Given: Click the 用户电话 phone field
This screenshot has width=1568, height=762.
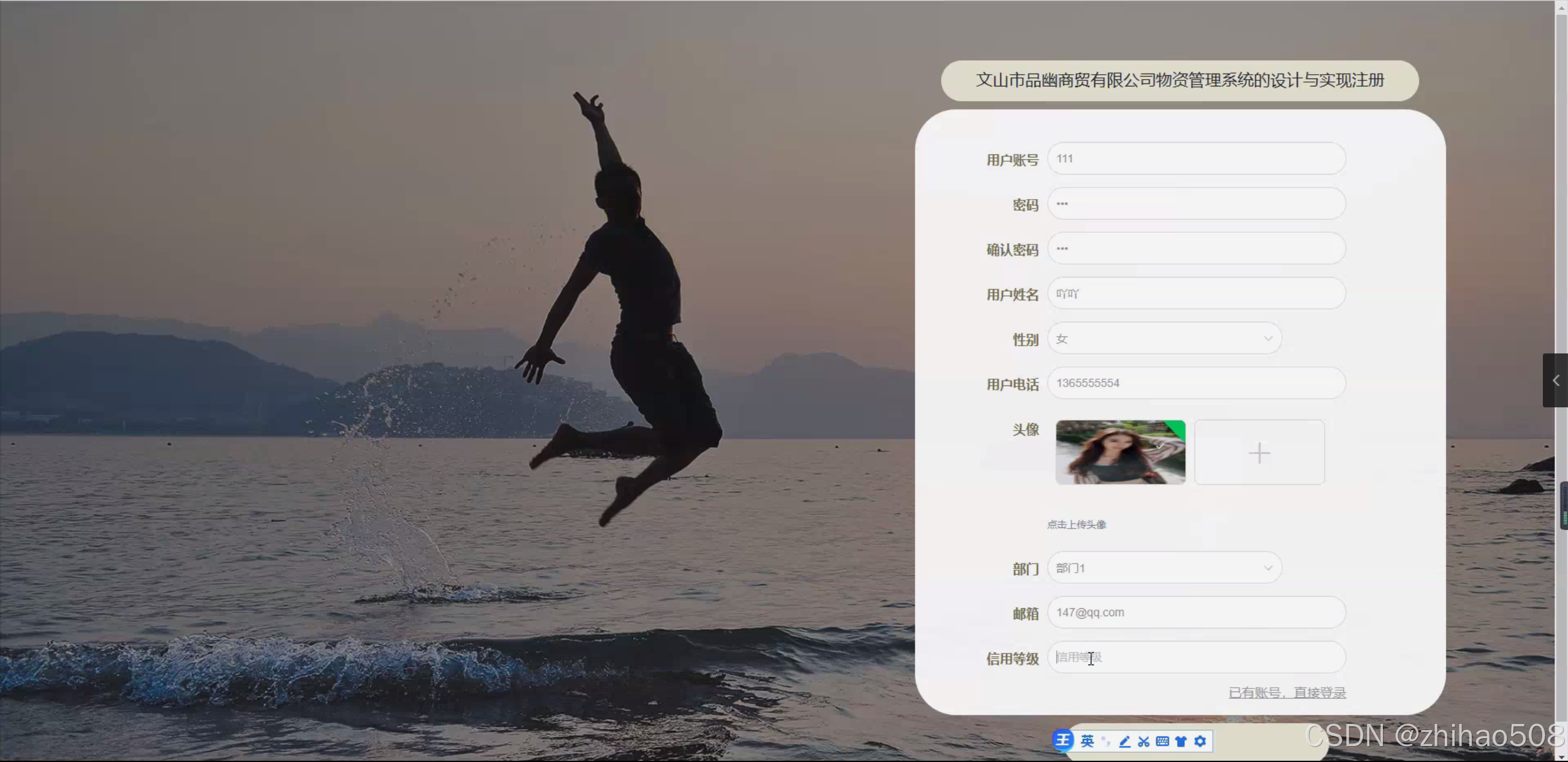Looking at the screenshot, I should (1196, 383).
